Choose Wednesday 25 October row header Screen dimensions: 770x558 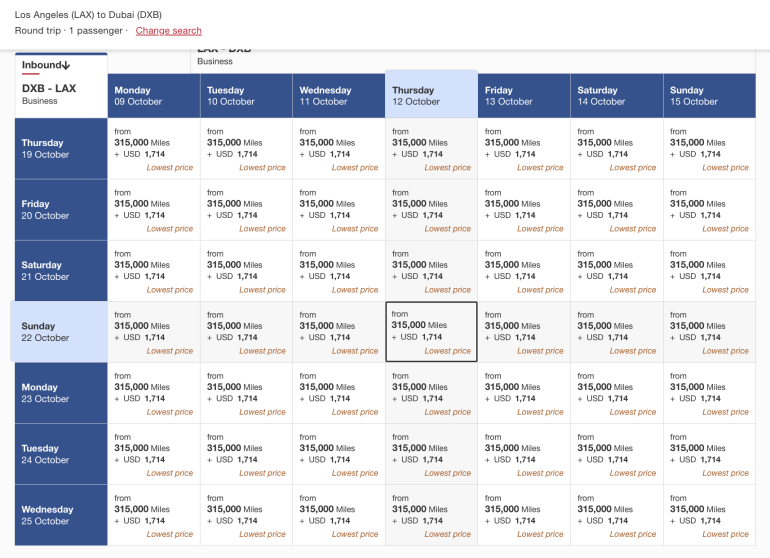coord(61,515)
